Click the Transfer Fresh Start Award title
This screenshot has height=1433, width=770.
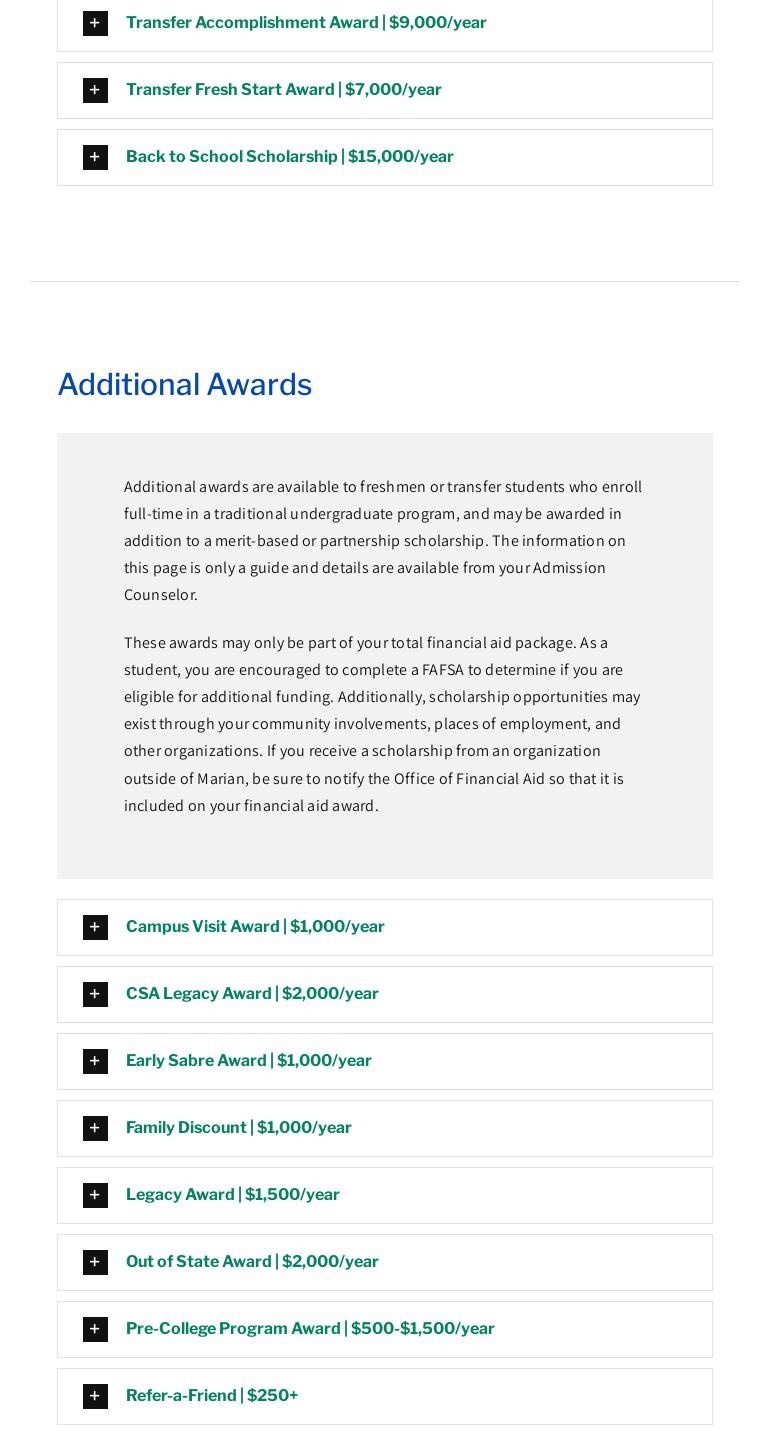click(x=283, y=90)
